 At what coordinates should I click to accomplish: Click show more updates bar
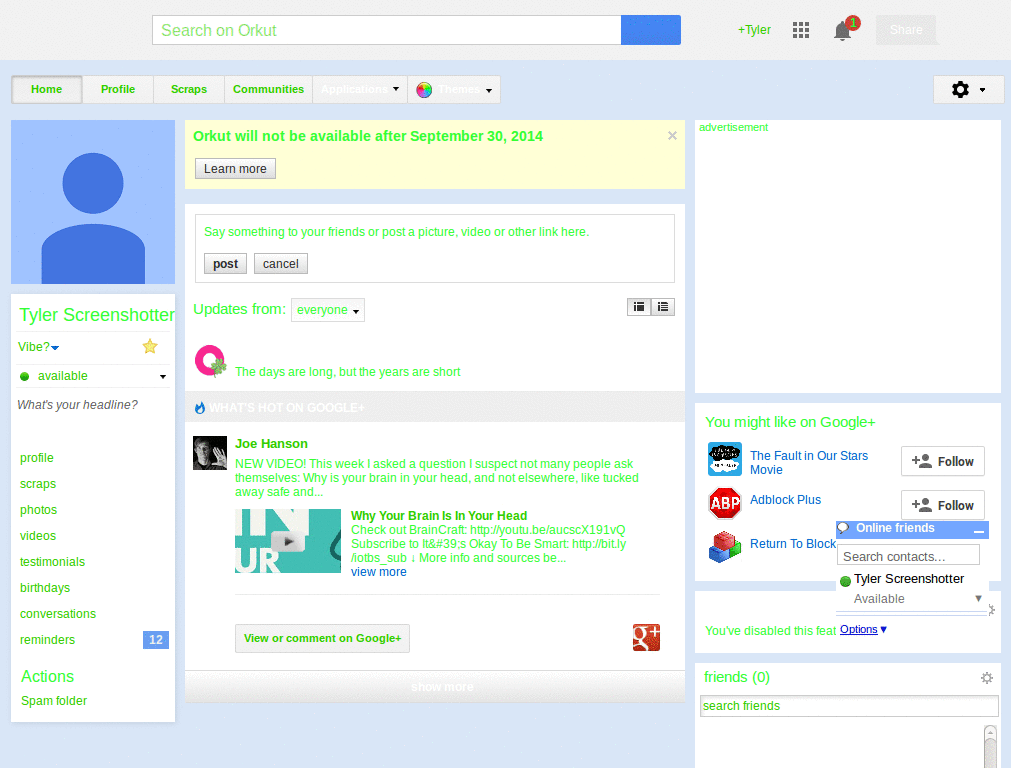tap(435, 687)
